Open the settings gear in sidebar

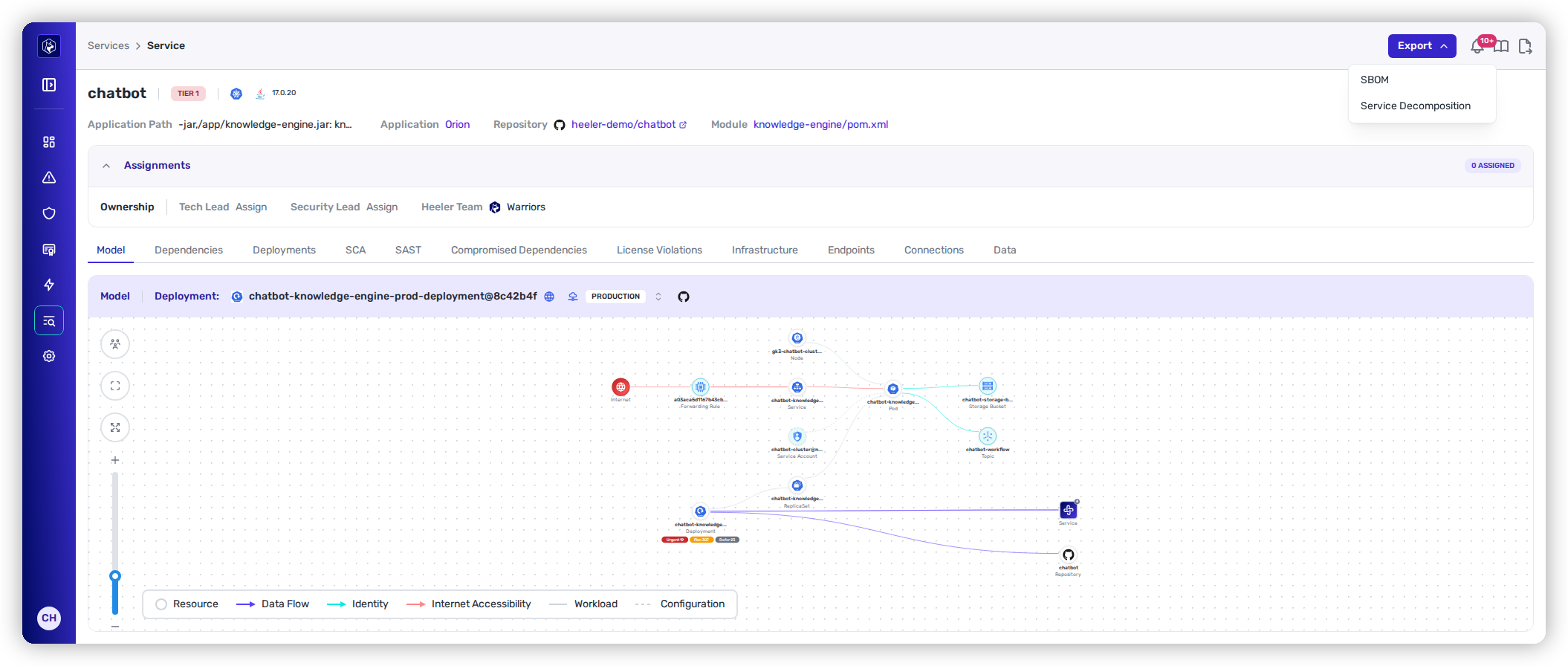pos(49,356)
